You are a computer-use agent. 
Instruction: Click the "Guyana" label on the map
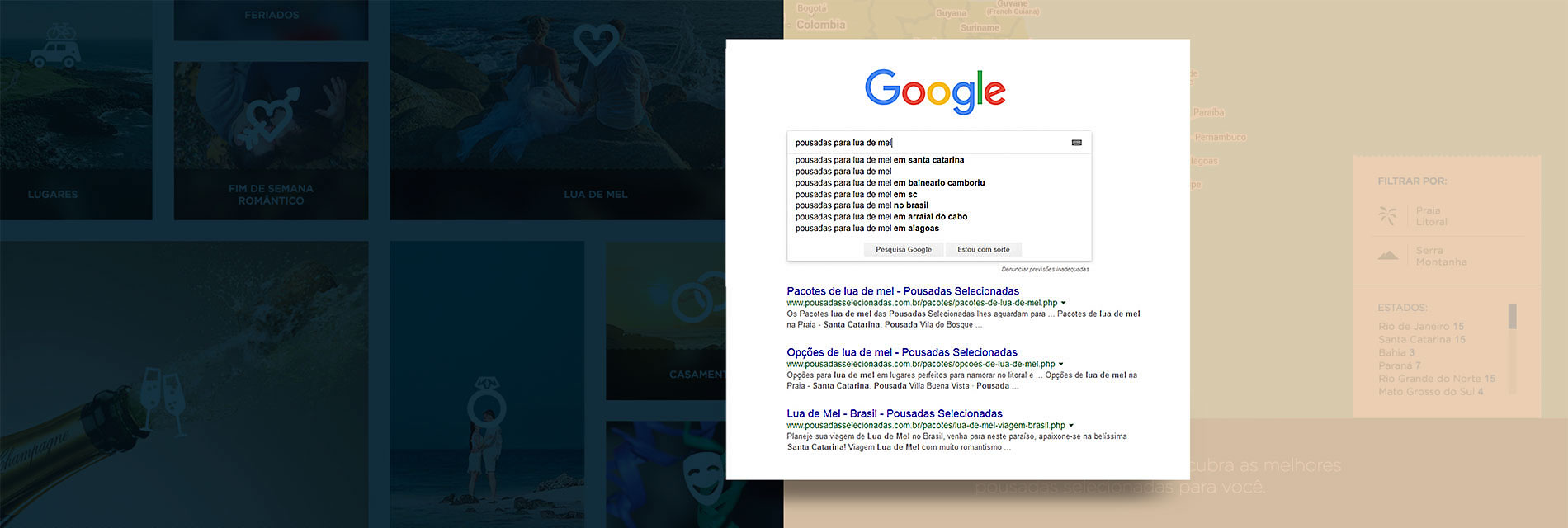point(951,13)
